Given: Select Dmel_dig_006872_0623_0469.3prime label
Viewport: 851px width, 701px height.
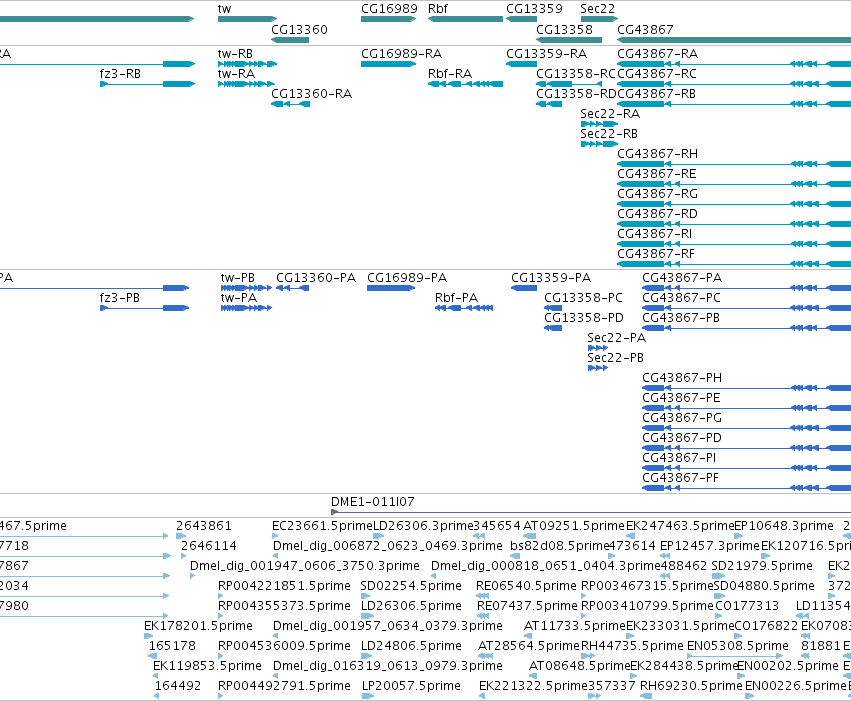Looking at the screenshot, I should (388, 546).
